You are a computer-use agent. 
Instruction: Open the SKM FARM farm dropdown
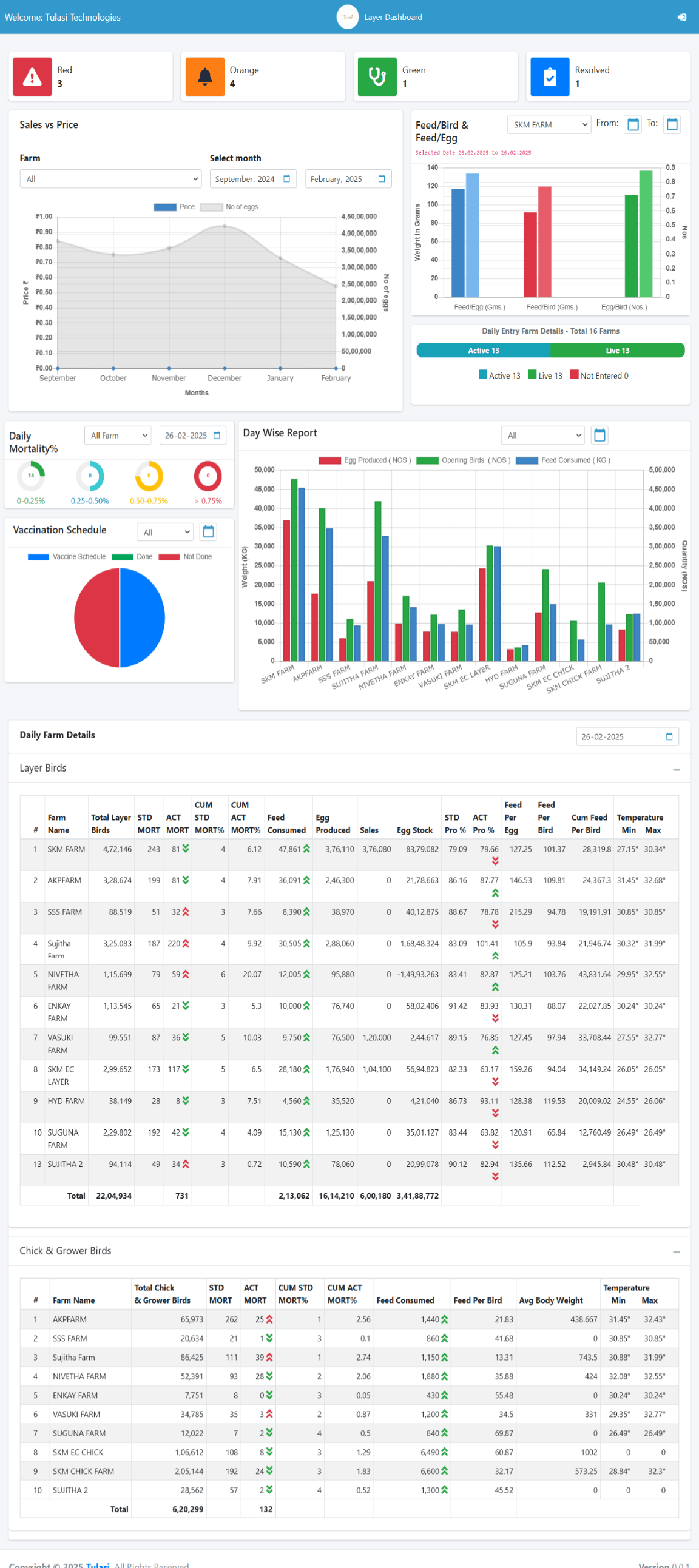[x=549, y=124]
